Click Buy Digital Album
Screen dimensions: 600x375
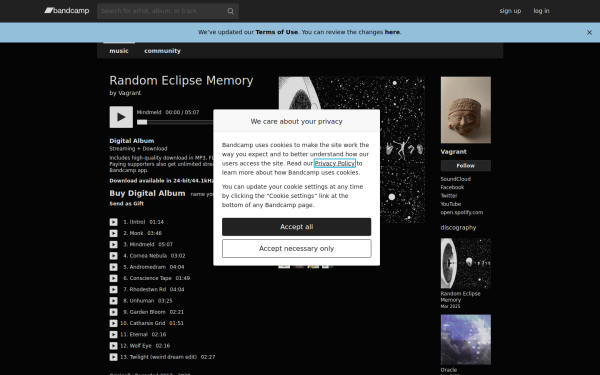147,193
